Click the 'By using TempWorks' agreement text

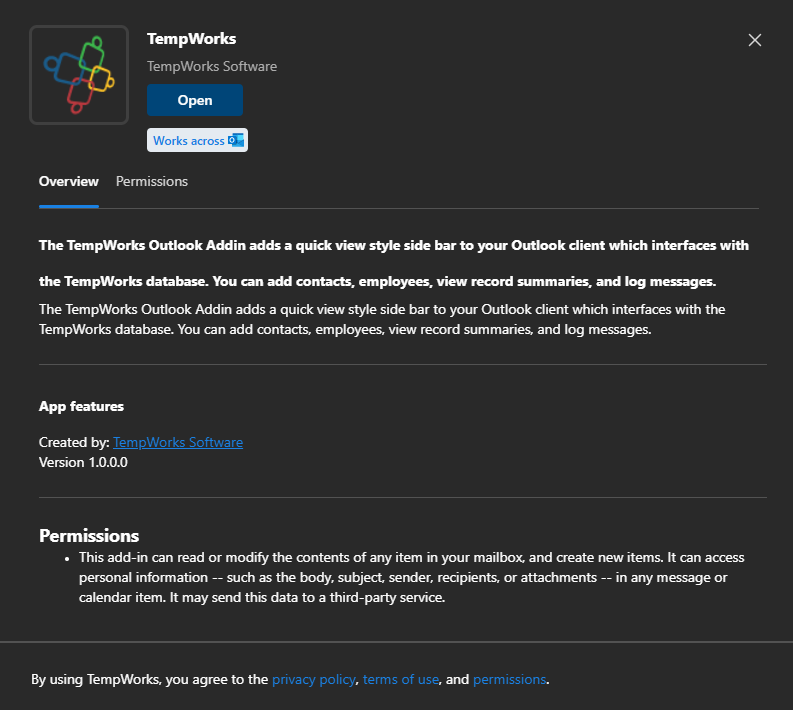(x=150, y=679)
